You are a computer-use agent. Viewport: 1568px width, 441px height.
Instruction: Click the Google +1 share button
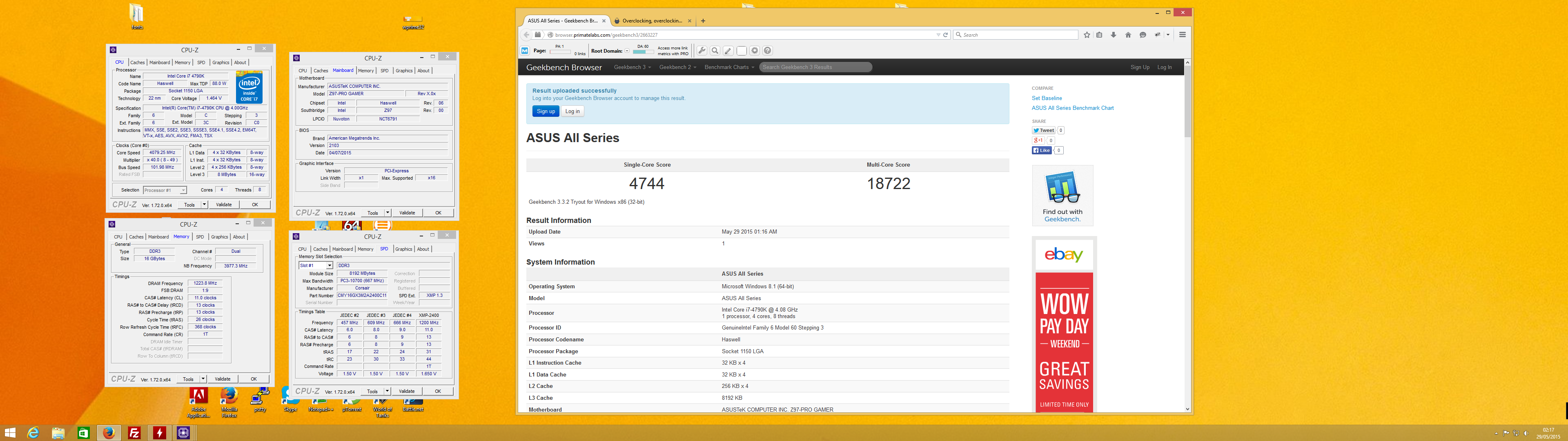(x=1038, y=140)
